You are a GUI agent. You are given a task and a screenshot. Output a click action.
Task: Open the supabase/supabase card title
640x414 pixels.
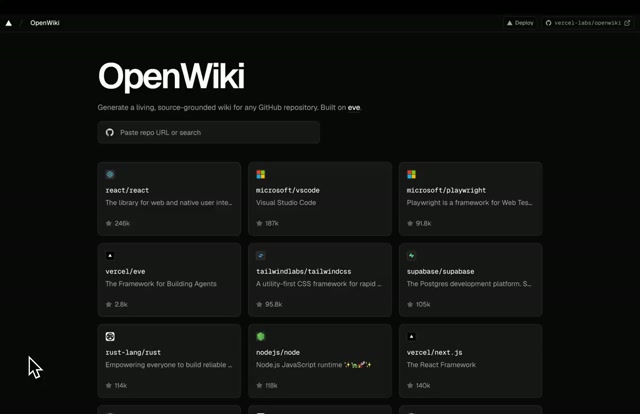coord(440,272)
